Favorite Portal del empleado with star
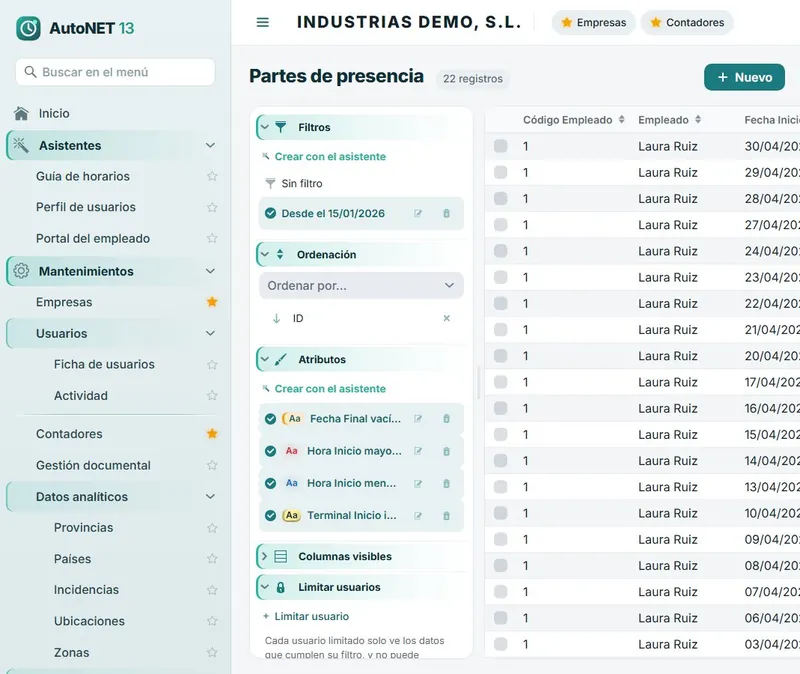This screenshot has width=800, height=674. [x=212, y=238]
